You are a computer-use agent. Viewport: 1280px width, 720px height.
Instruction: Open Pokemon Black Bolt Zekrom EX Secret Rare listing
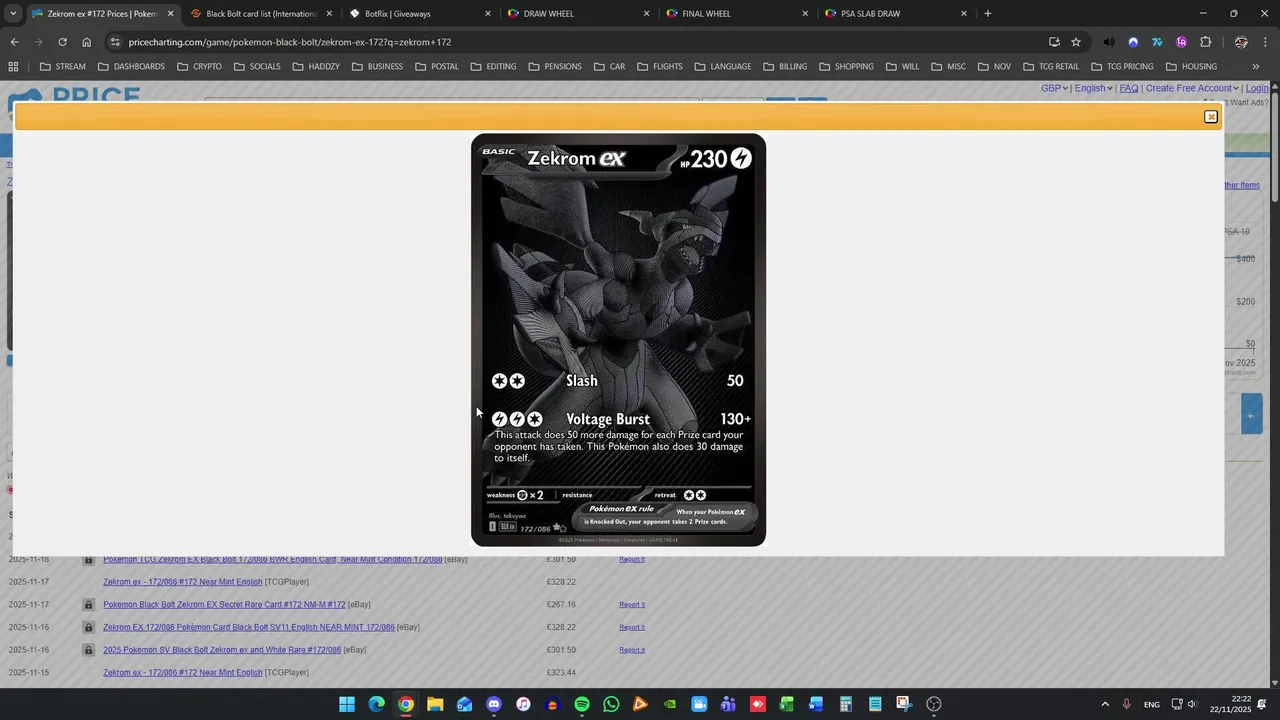tap(224, 605)
